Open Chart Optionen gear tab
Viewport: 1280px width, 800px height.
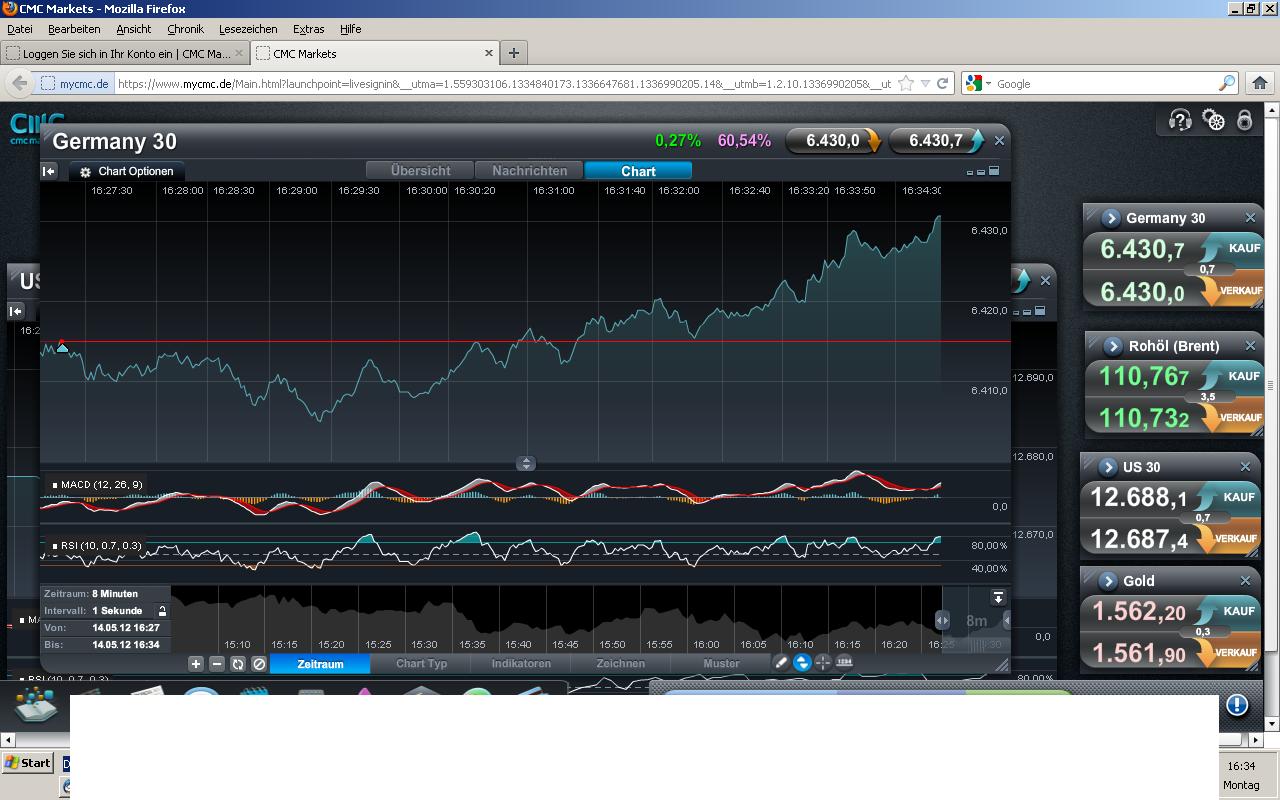(126, 171)
